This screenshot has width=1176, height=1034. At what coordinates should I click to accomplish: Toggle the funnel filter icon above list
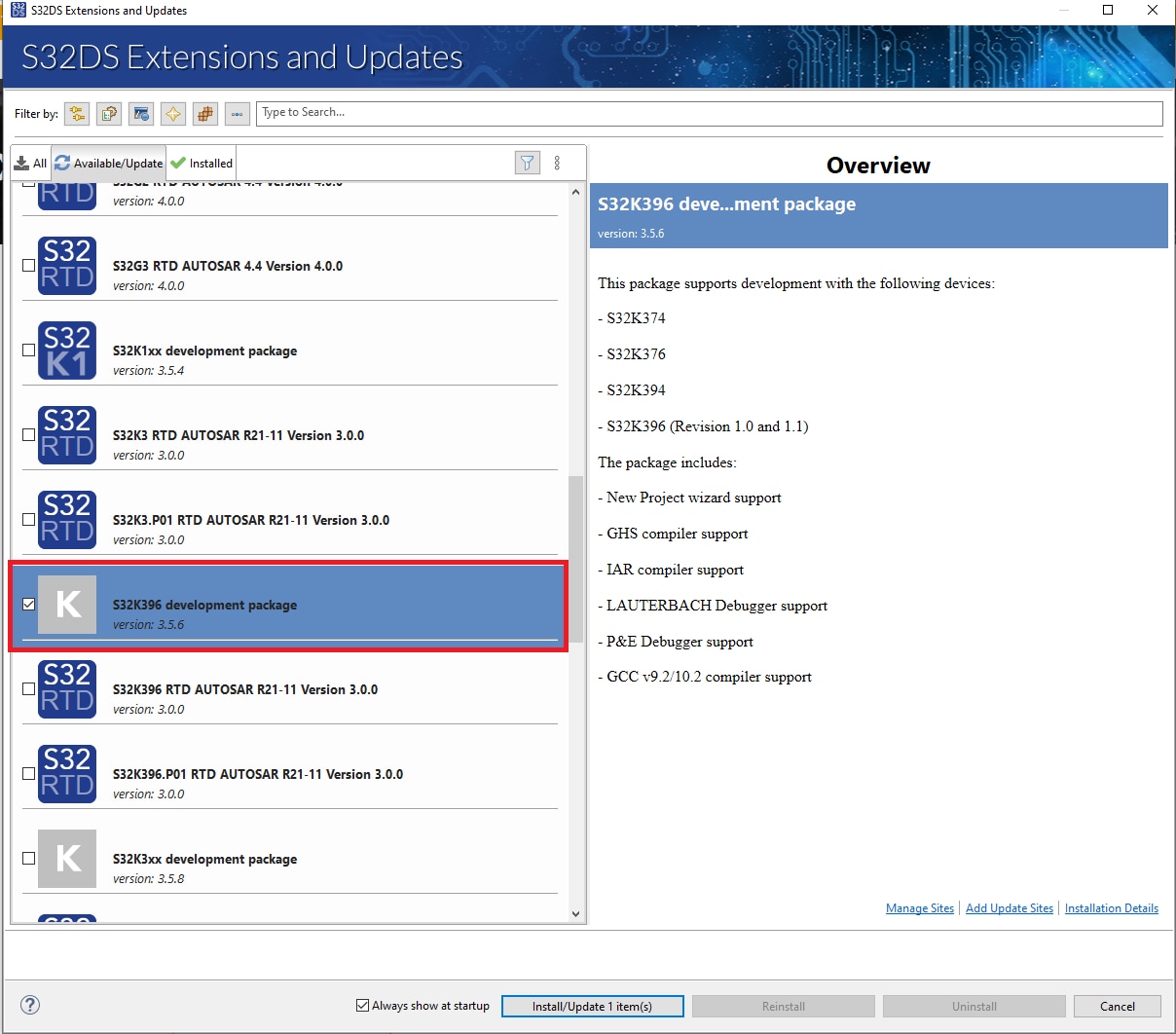pyautogui.click(x=527, y=163)
